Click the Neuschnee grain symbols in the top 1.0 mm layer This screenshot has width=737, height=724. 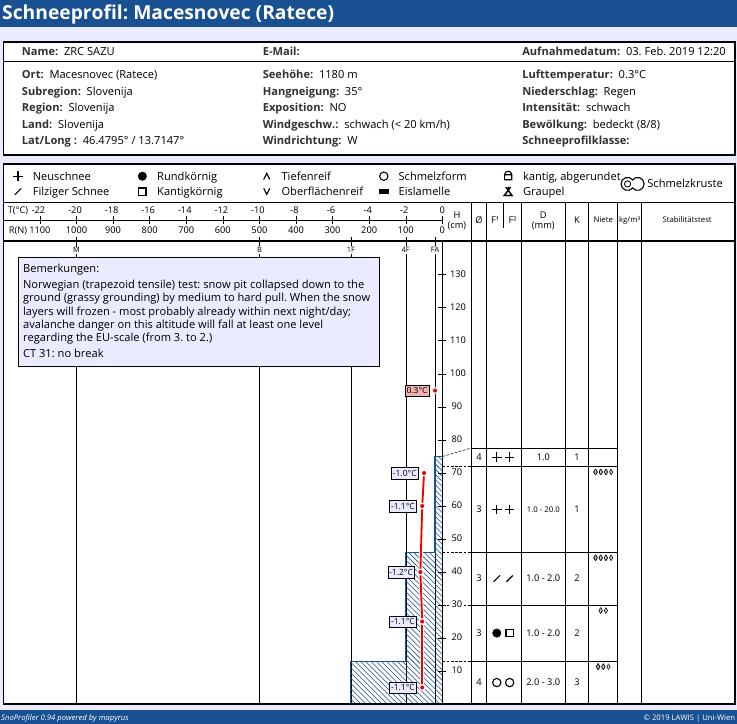(503, 457)
